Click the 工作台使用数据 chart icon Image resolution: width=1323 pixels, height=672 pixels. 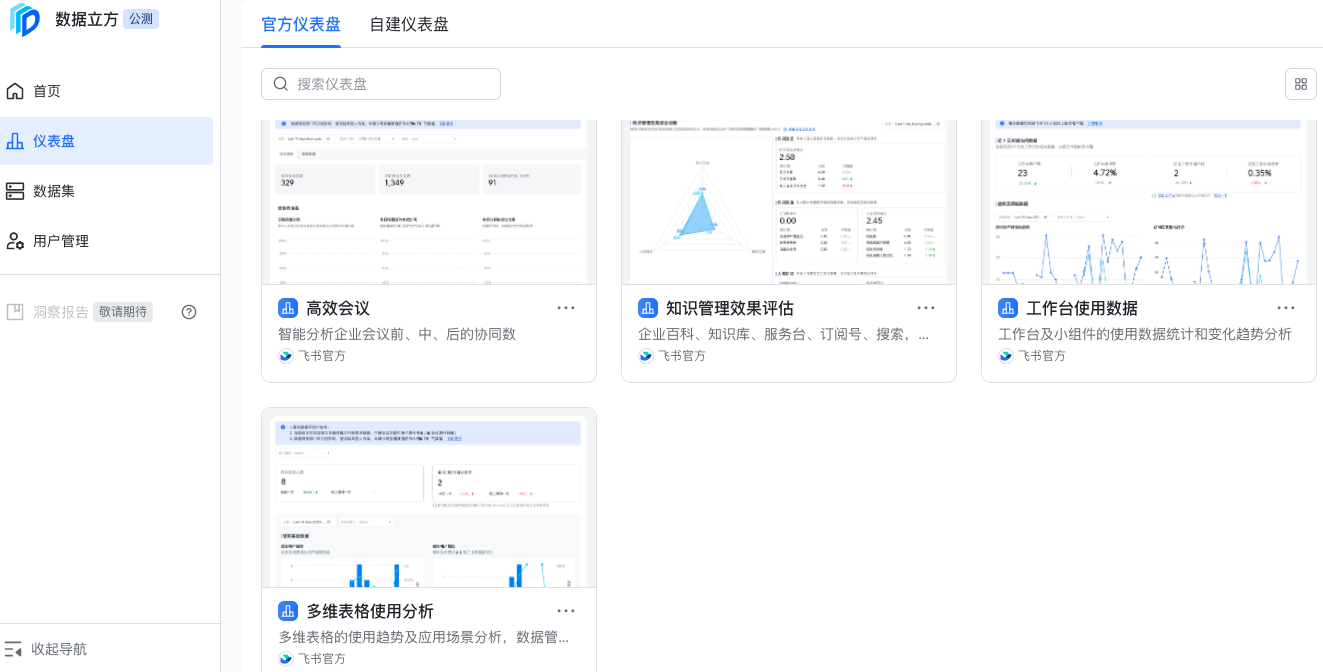tap(1008, 308)
